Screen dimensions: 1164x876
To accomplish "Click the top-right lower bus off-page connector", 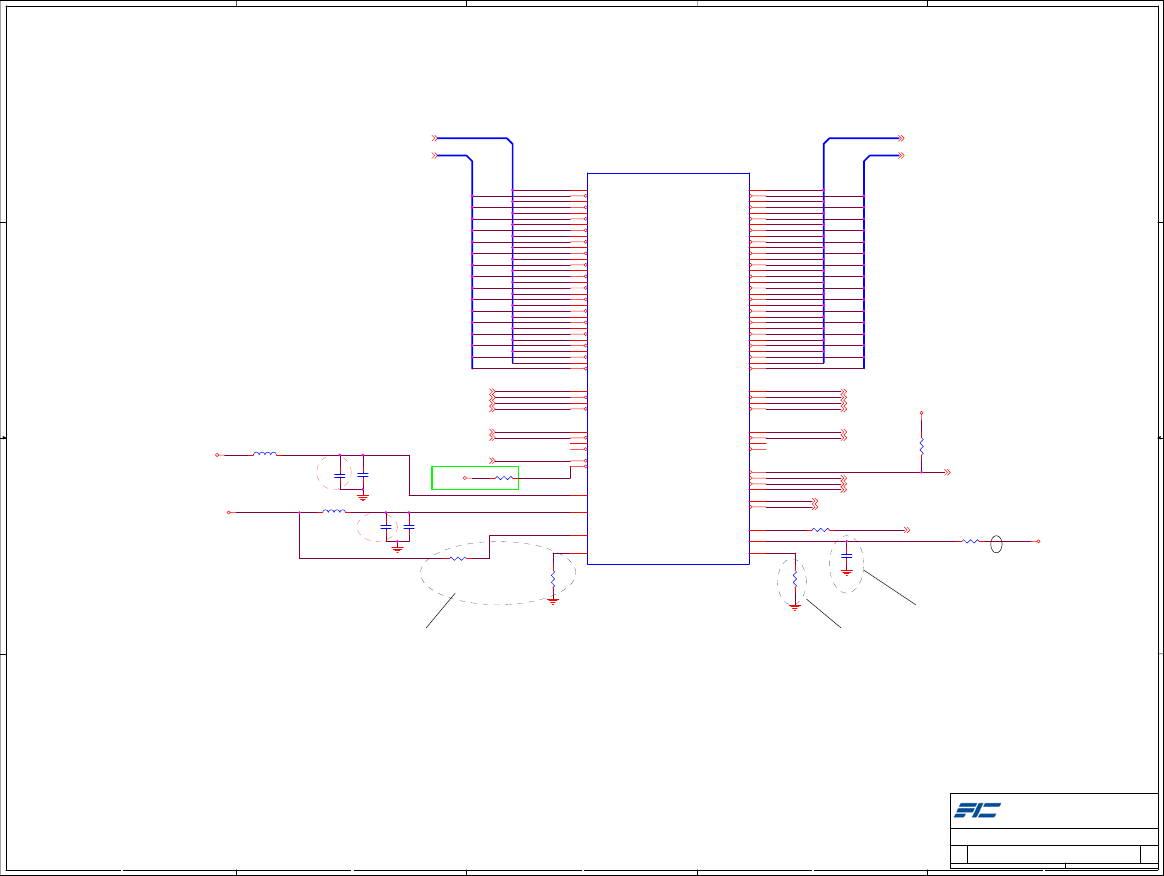I will (901, 155).
